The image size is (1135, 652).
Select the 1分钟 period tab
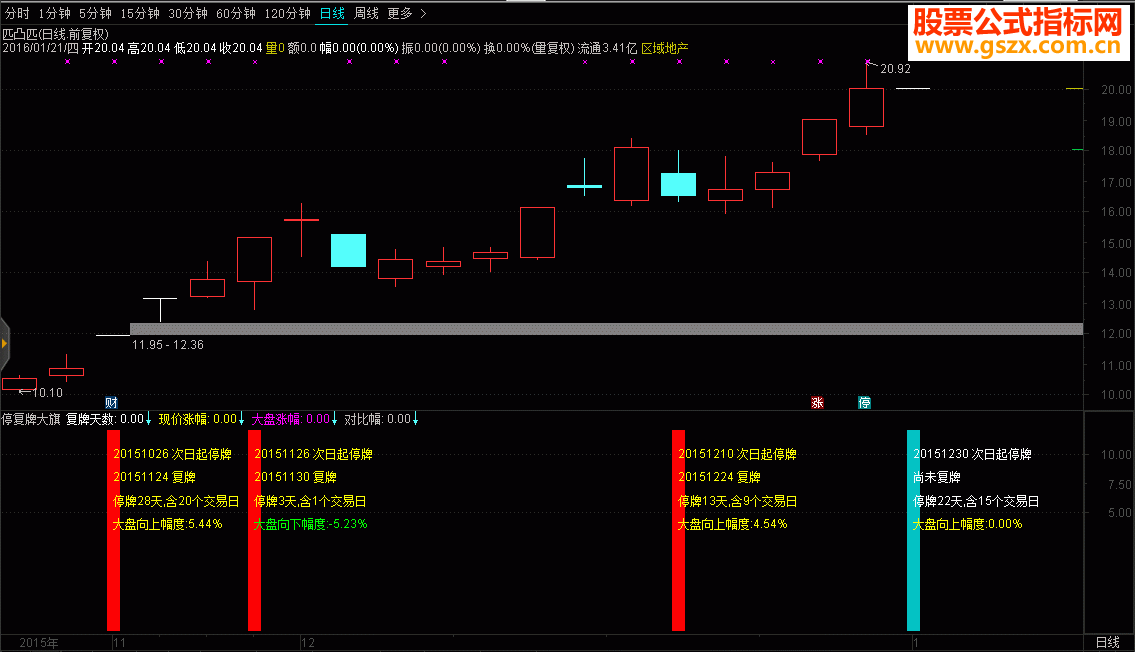tap(54, 14)
